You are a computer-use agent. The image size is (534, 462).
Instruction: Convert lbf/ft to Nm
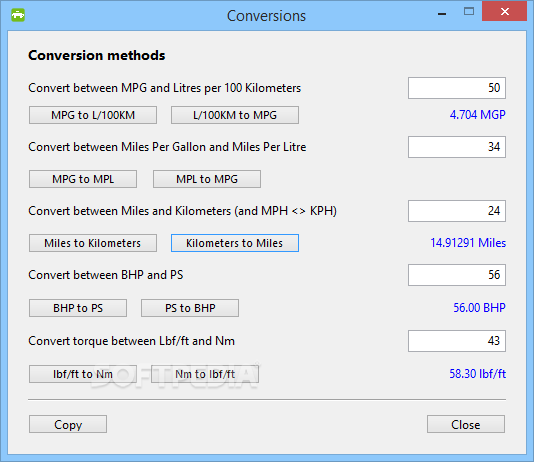(x=83, y=374)
